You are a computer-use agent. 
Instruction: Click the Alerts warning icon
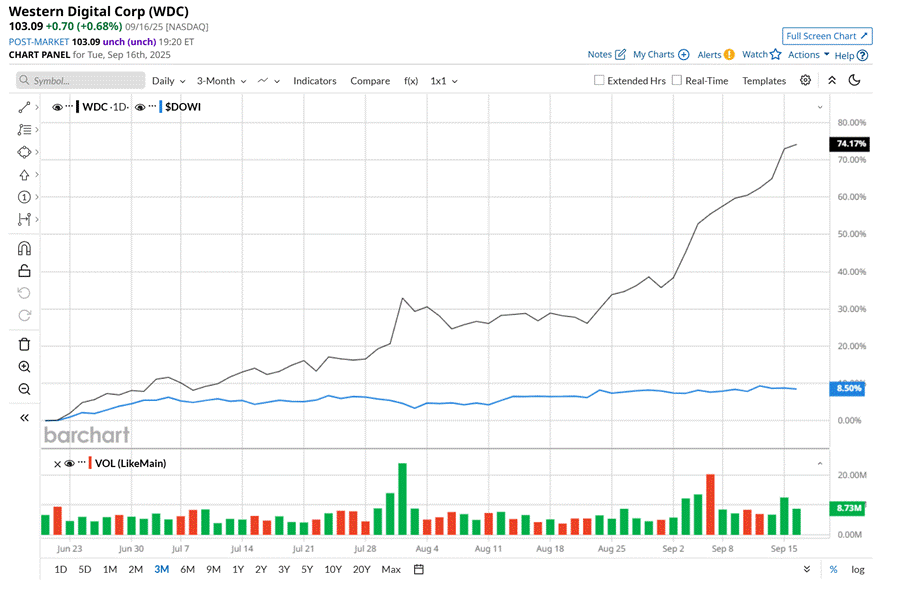pos(729,55)
